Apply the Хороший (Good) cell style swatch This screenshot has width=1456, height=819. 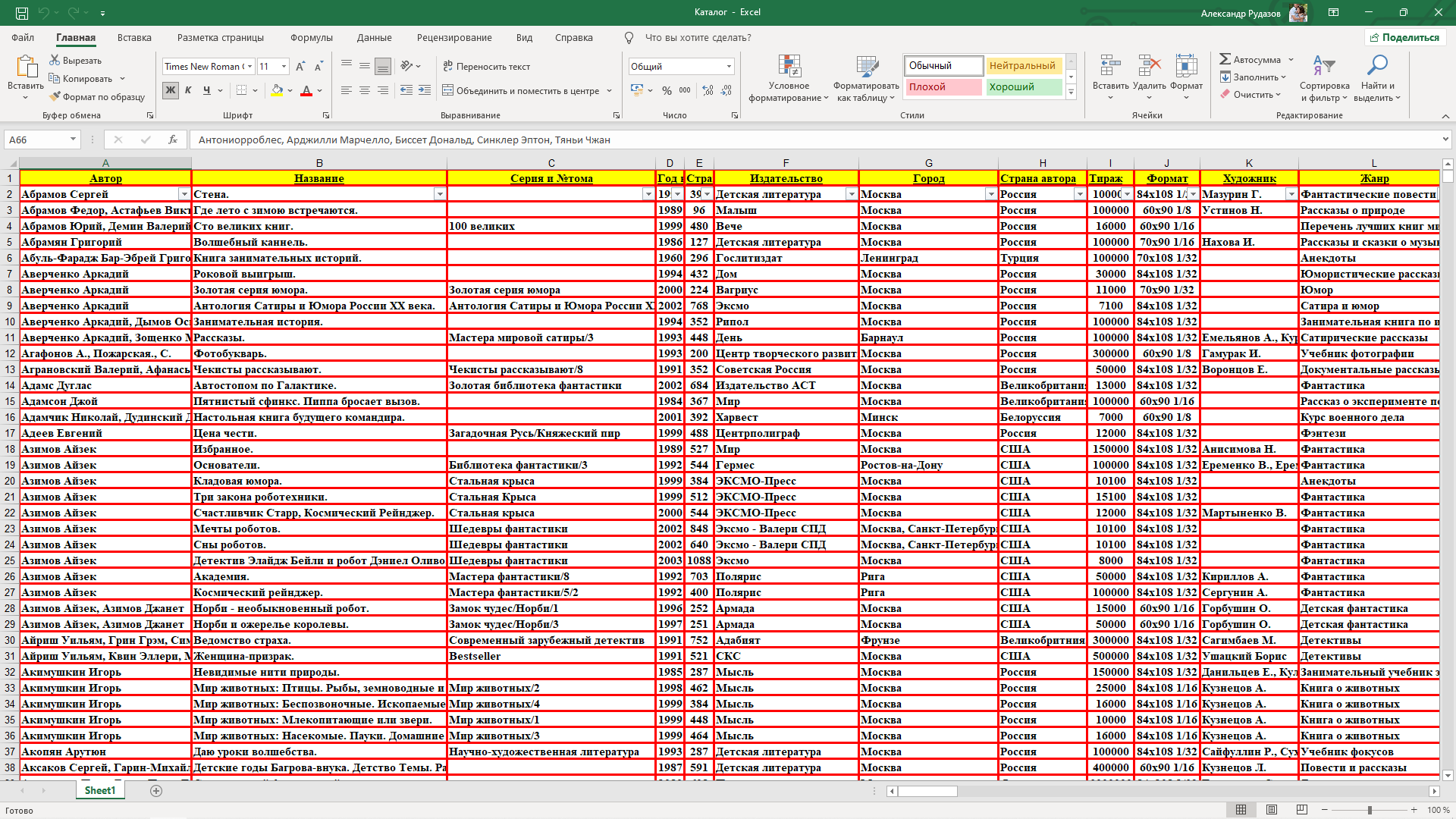click(x=1024, y=87)
